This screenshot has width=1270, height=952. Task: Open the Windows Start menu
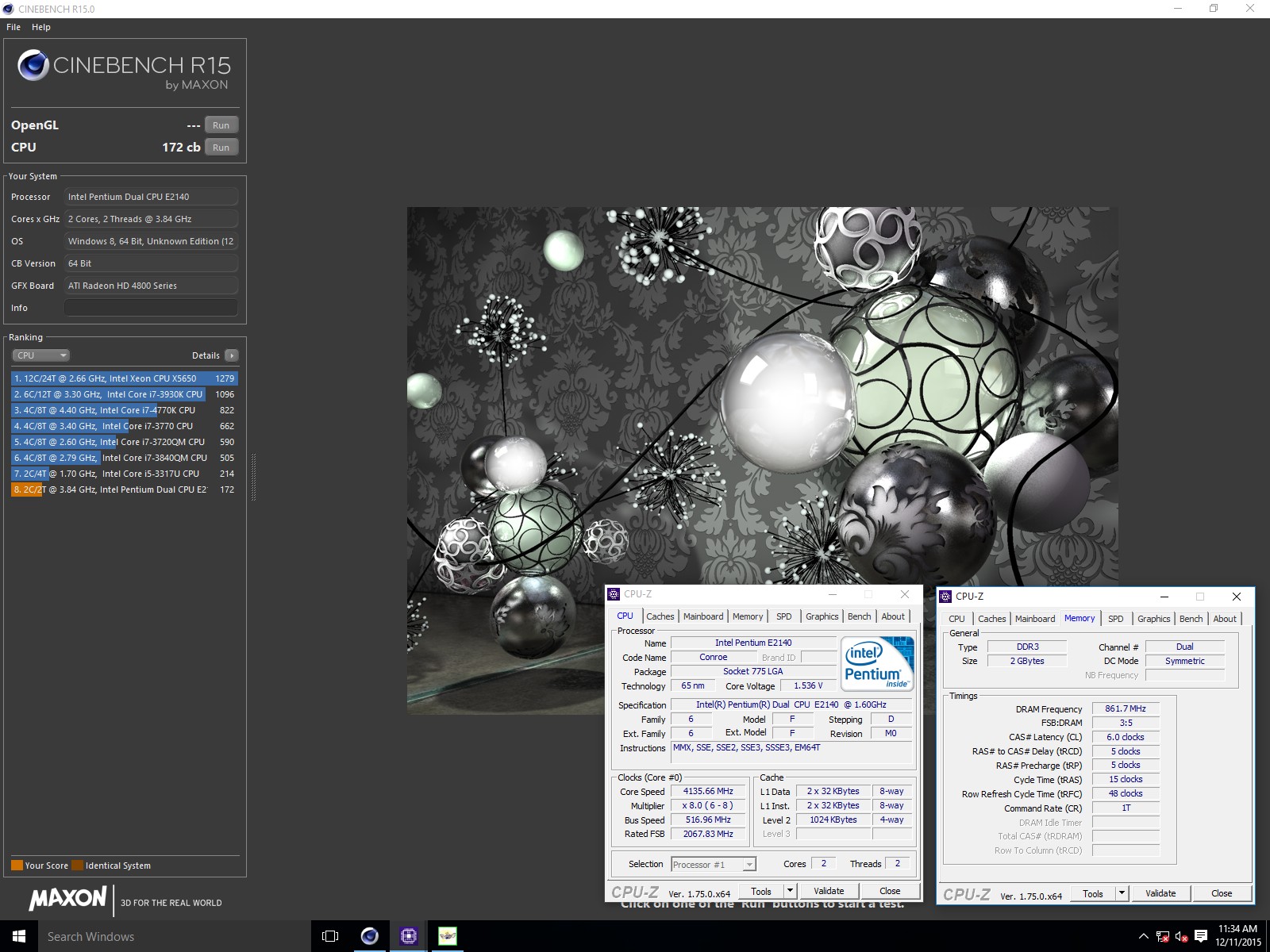click(19, 936)
